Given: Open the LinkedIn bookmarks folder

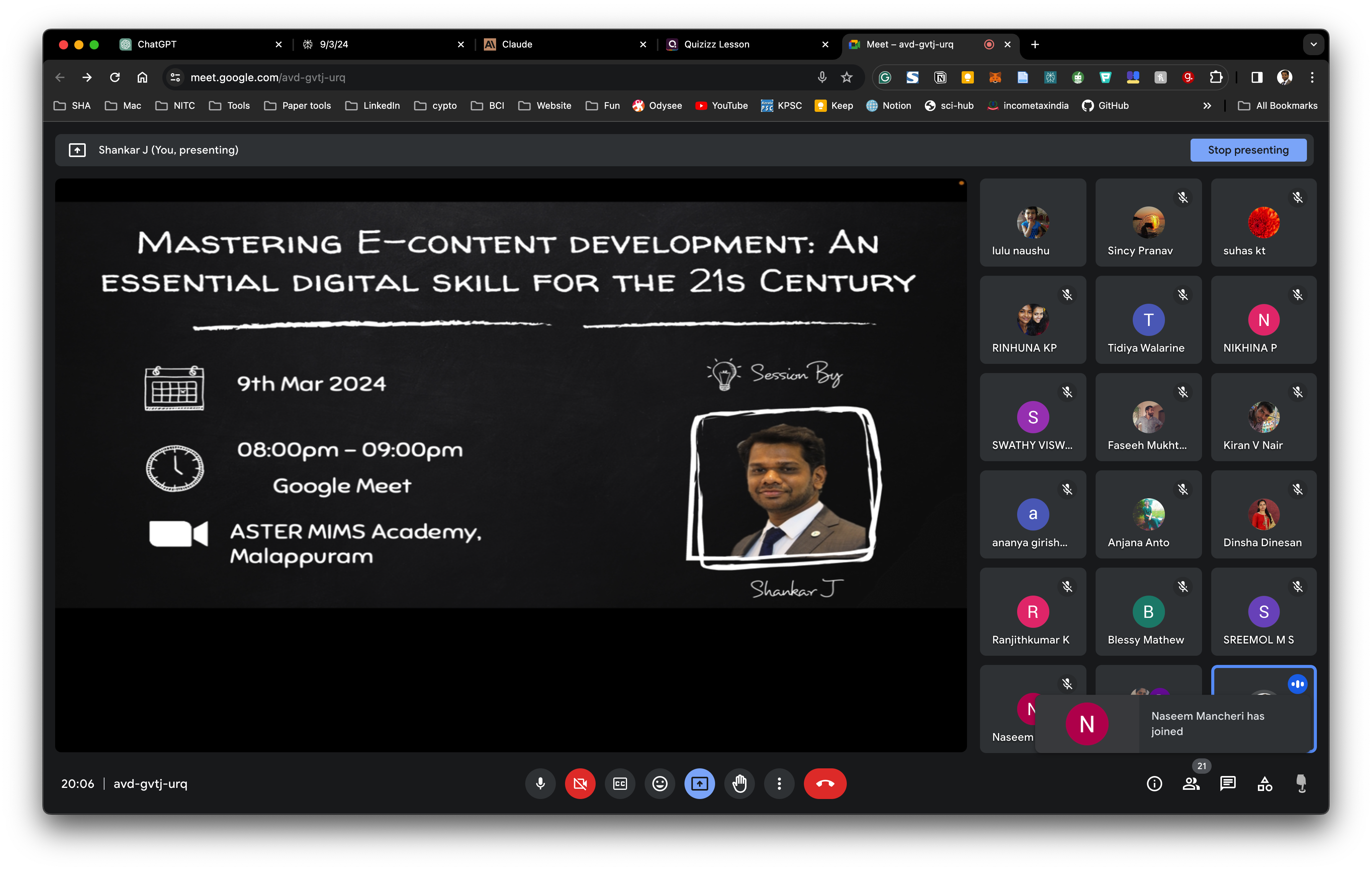Looking at the screenshot, I should coord(373,105).
